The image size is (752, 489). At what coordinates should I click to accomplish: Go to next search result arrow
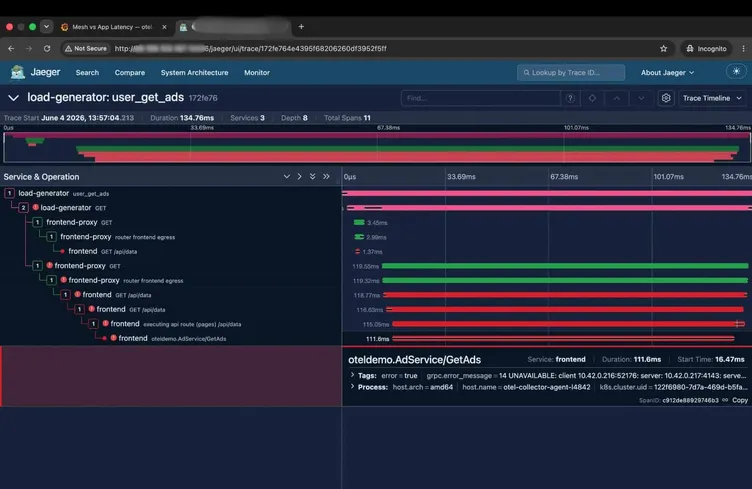coord(641,98)
